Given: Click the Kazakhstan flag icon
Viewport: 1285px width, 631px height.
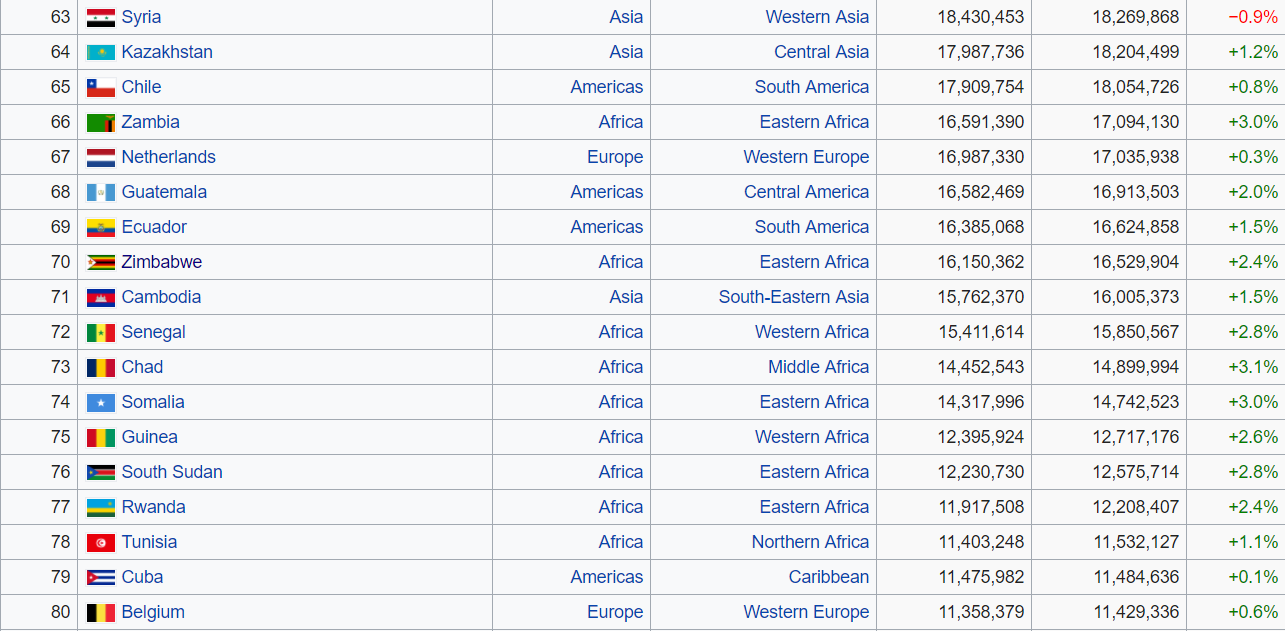Looking at the screenshot, I should pos(101,53).
